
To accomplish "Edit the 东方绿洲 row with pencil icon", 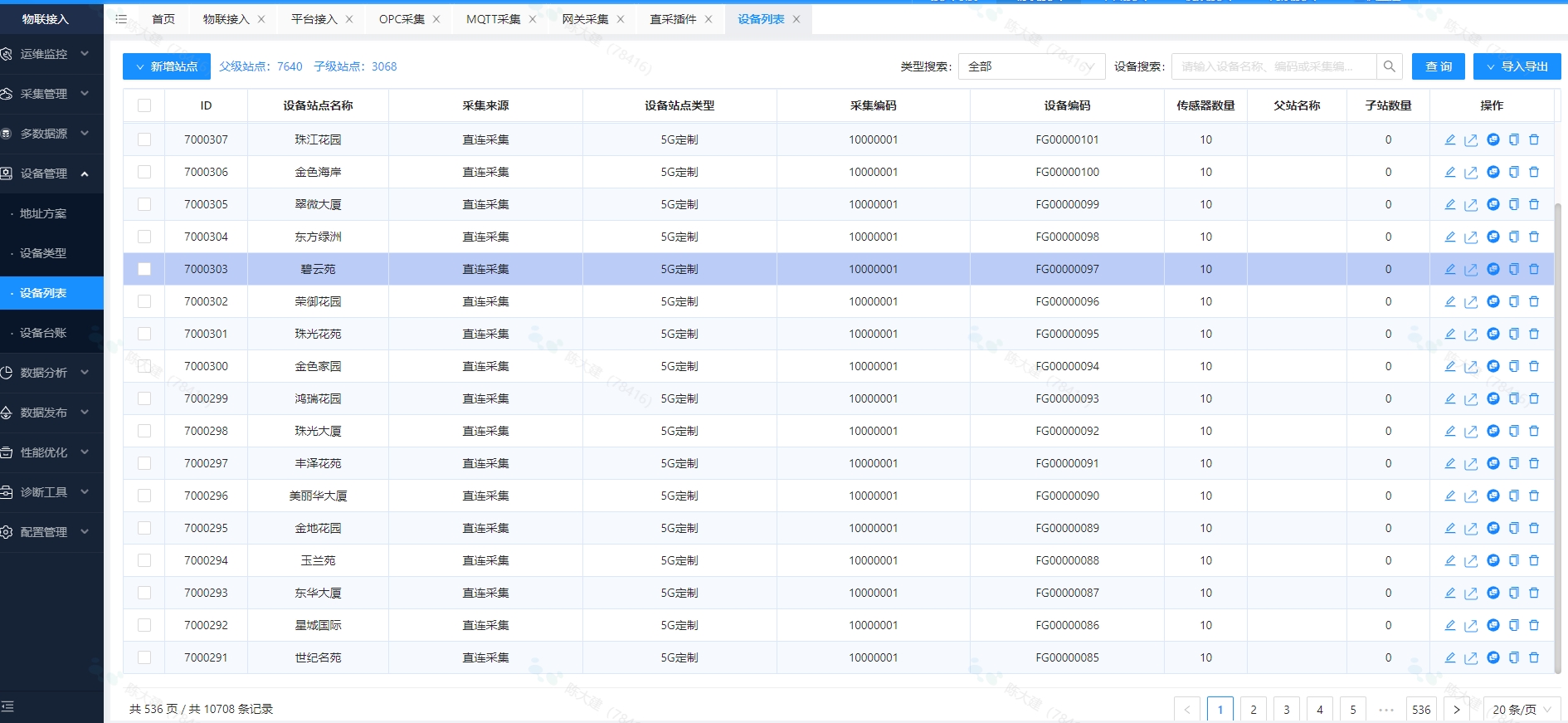I will (x=1450, y=237).
